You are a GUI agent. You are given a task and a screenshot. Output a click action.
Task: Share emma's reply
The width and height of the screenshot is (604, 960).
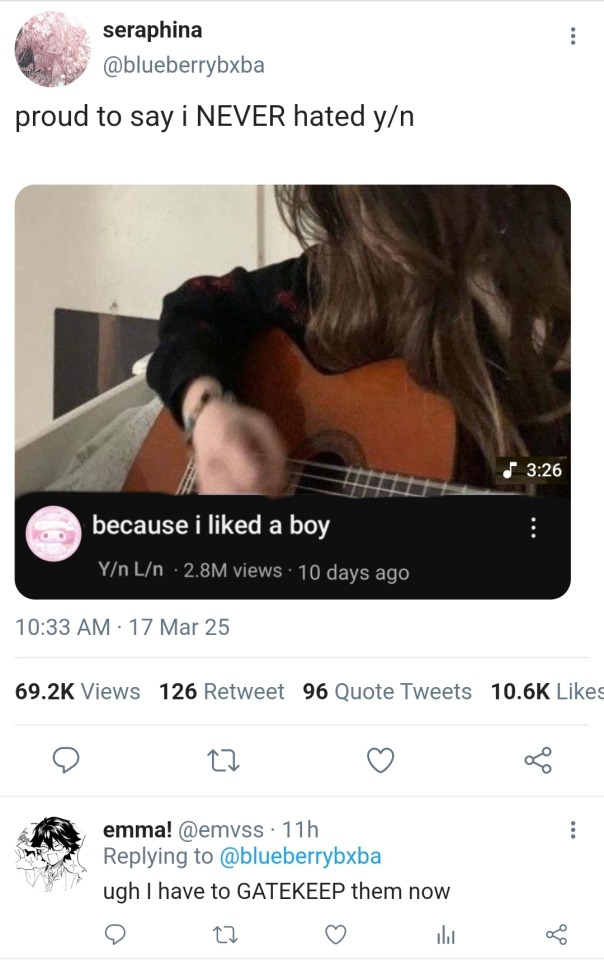click(x=556, y=934)
